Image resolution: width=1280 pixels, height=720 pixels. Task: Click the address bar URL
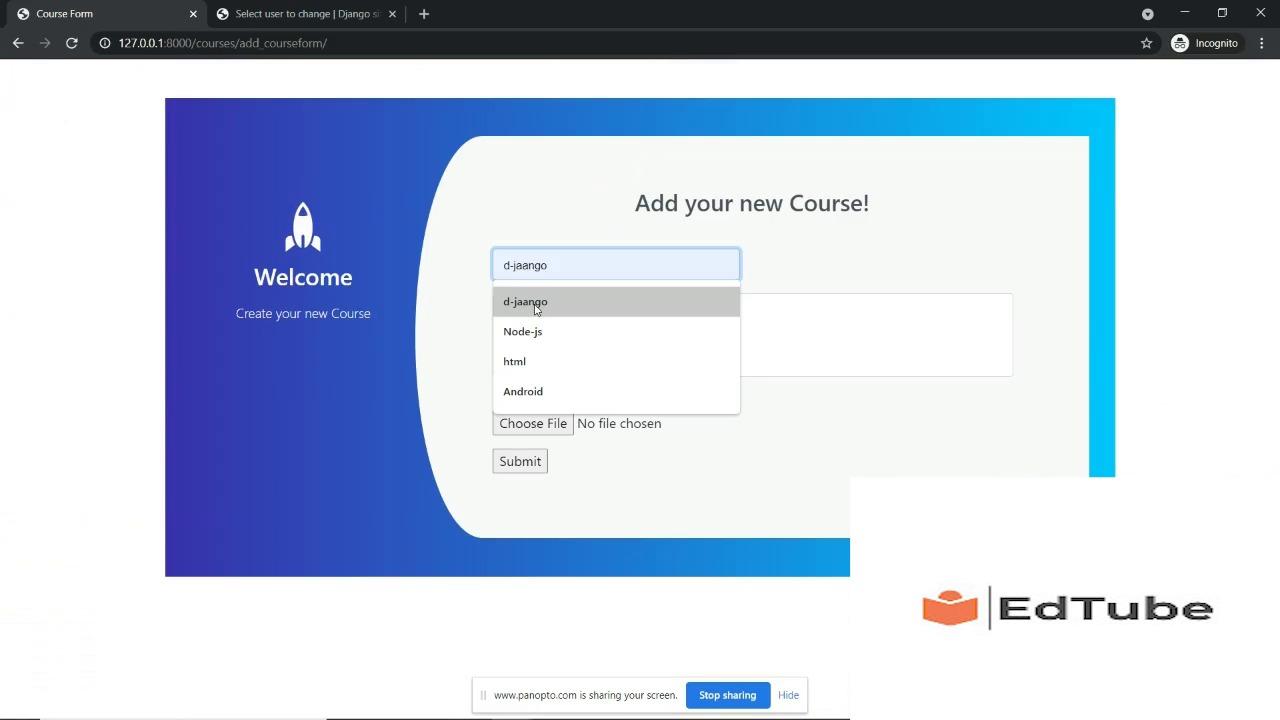pos(223,43)
